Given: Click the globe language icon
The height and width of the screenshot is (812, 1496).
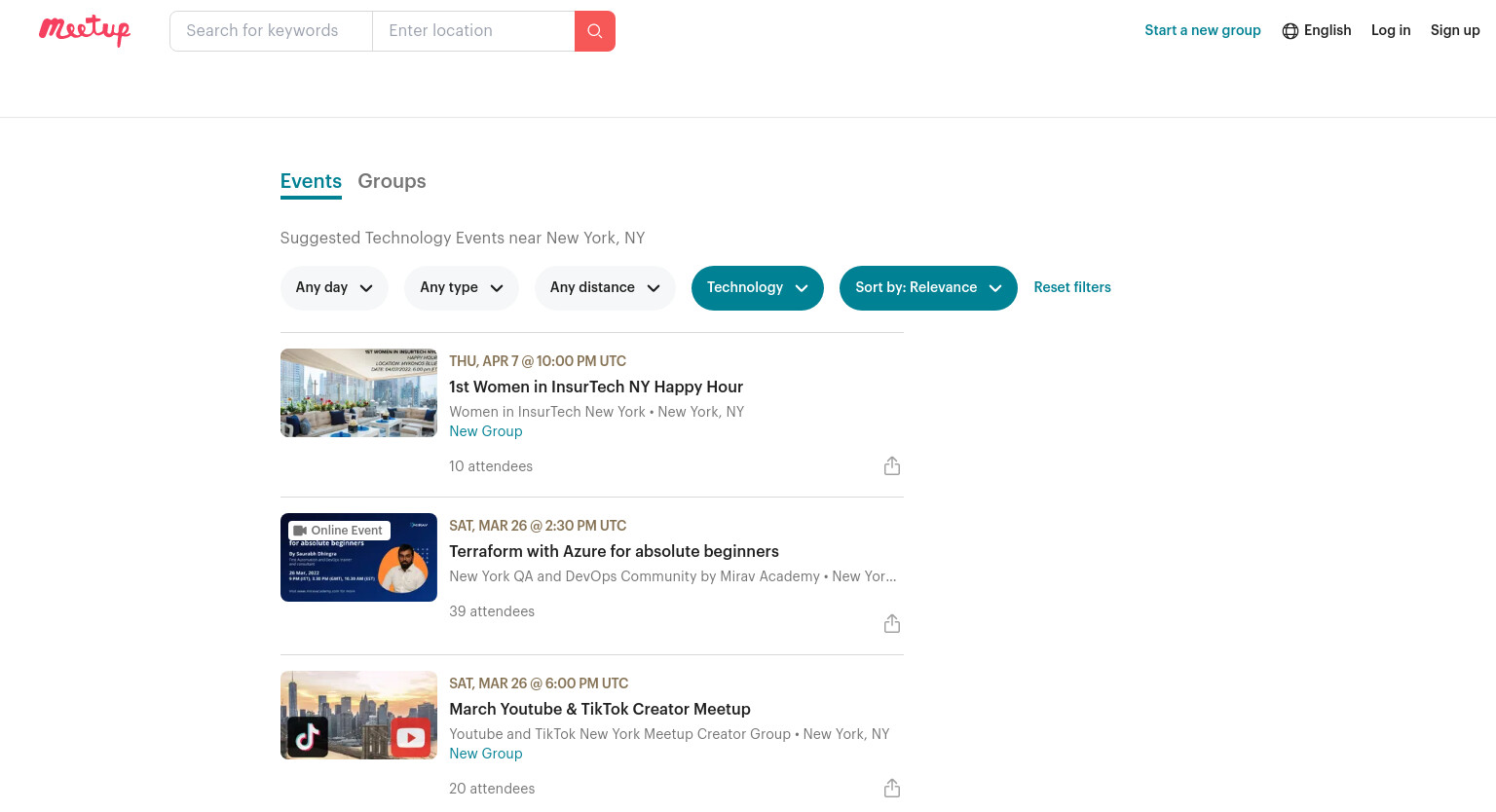Looking at the screenshot, I should click(x=1290, y=31).
